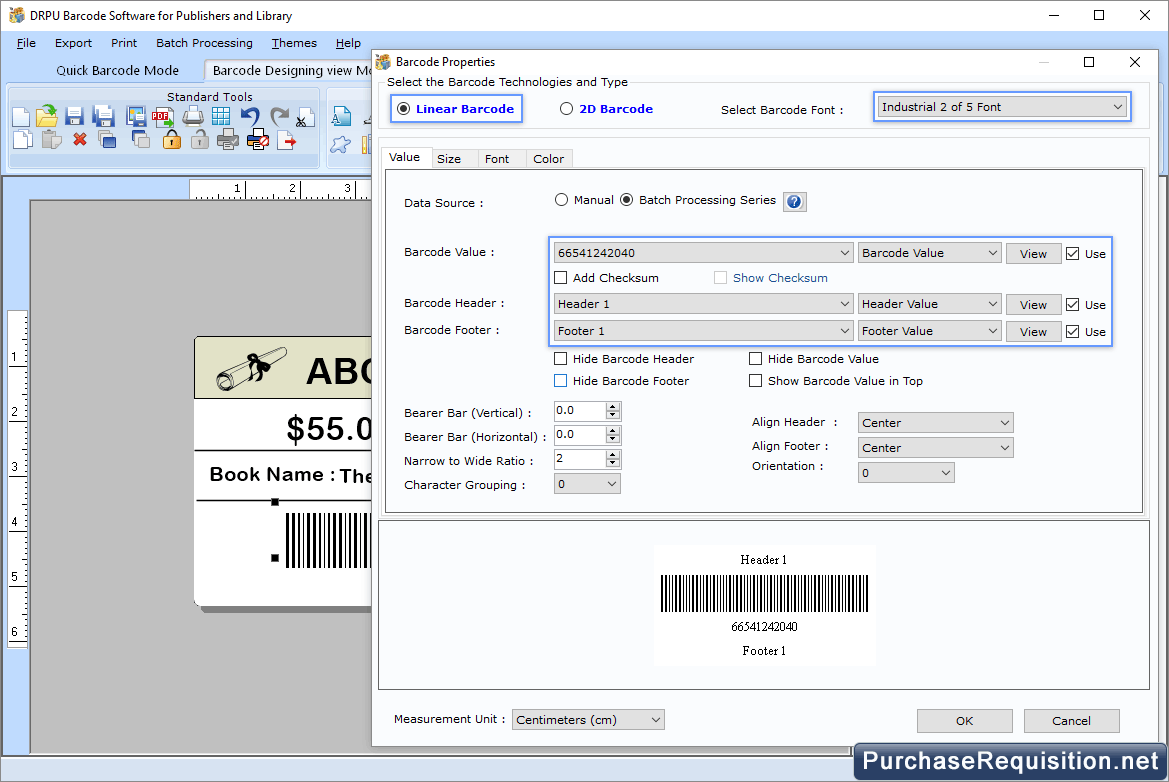The height and width of the screenshot is (782, 1169).
Task: Enable the Add Checksum option
Action: [561, 277]
